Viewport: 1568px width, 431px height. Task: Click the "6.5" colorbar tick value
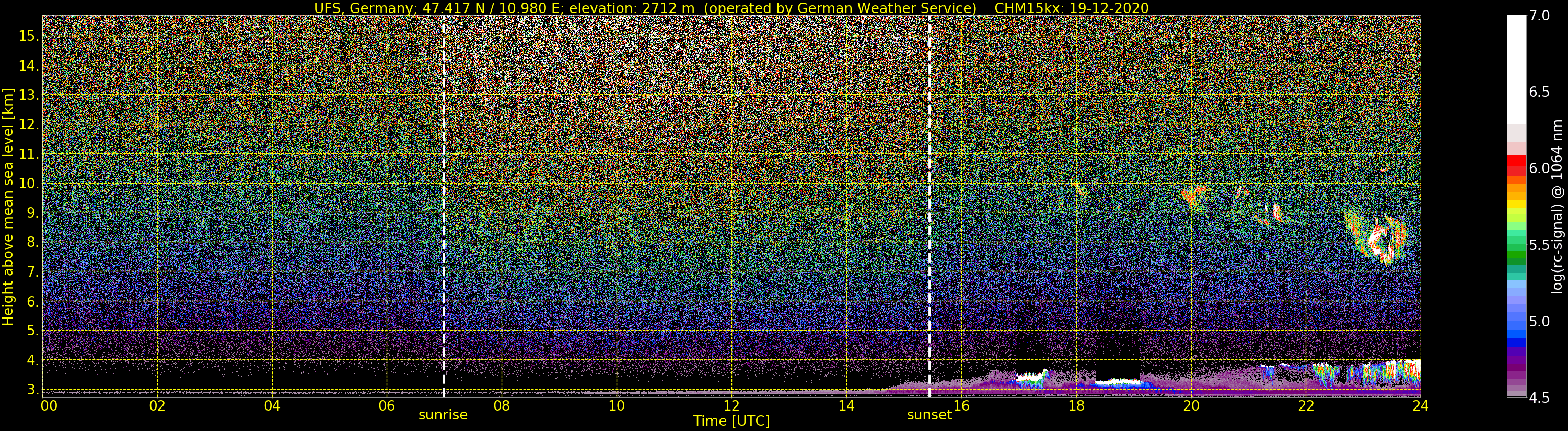(x=1539, y=92)
